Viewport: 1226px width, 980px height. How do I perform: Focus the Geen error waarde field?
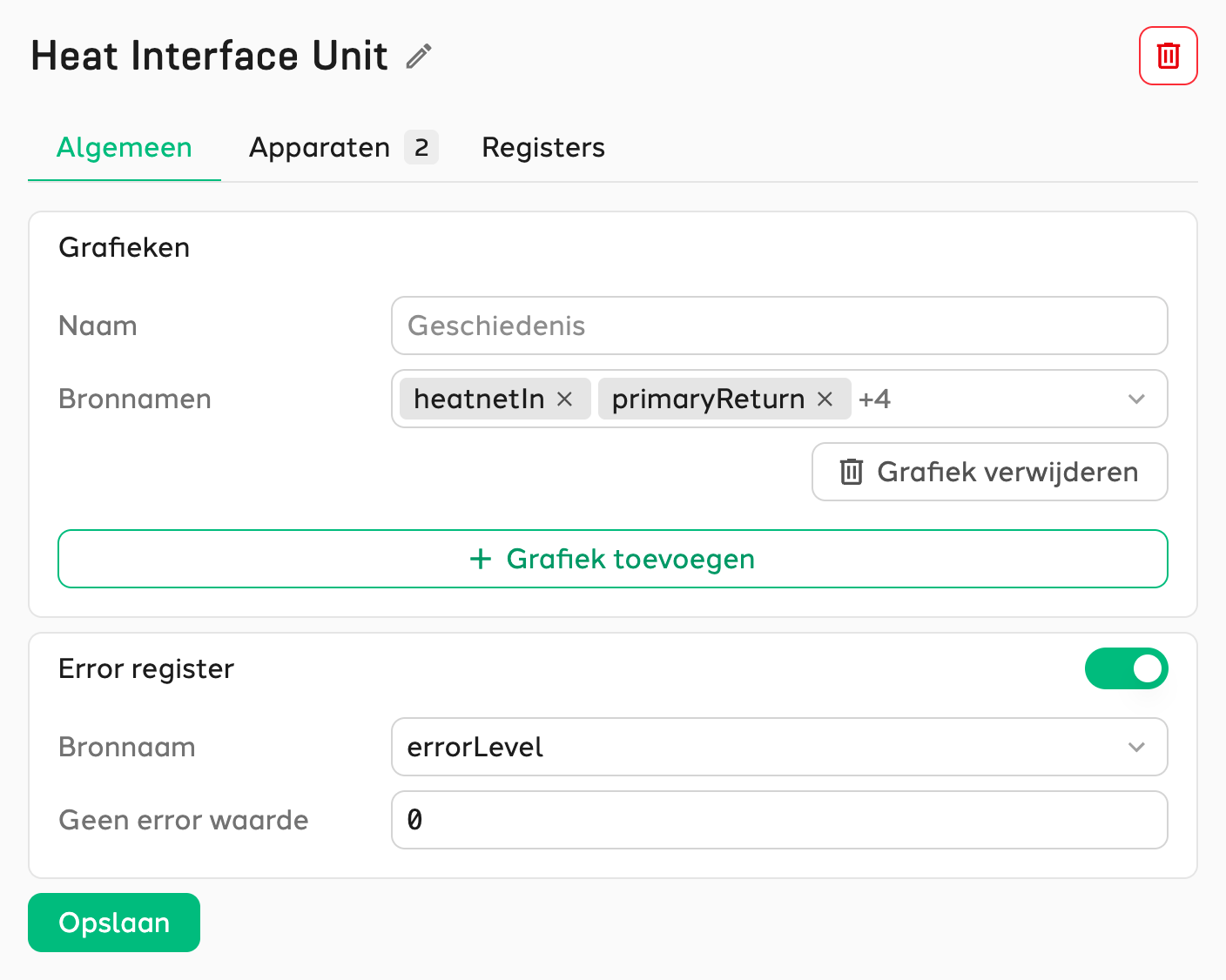click(x=779, y=820)
